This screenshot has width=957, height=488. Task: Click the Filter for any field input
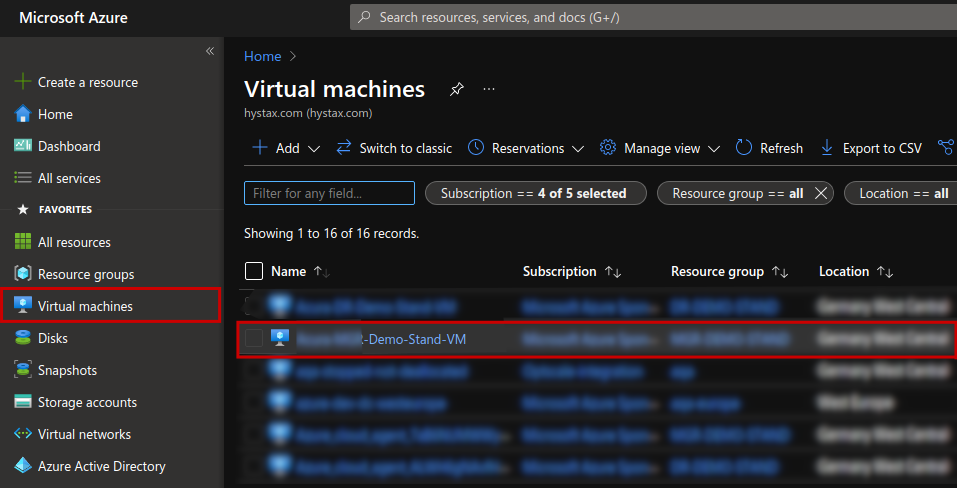tap(329, 193)
